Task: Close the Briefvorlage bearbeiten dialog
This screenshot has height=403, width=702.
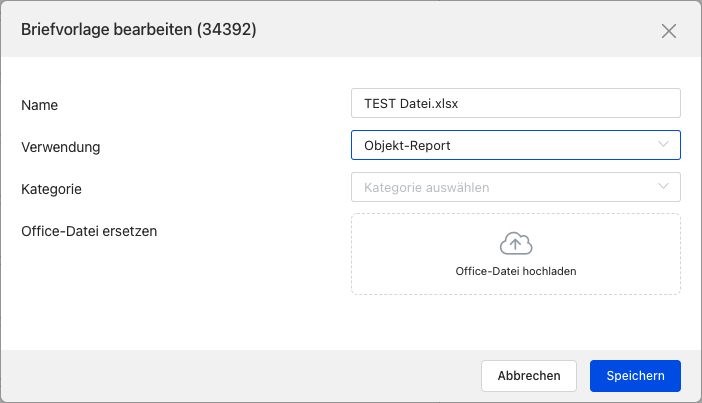Action: [x=669, y=30]
